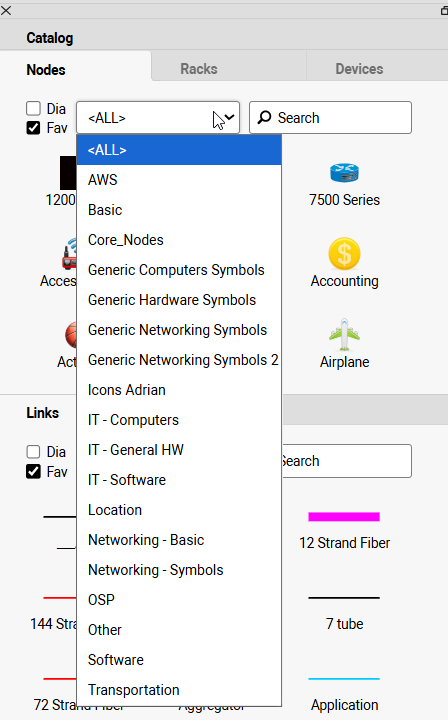Screen dimensions: 448x720
Task: Click the magenta 12 Strand Fiber link
Action: [x=344, y=517]
